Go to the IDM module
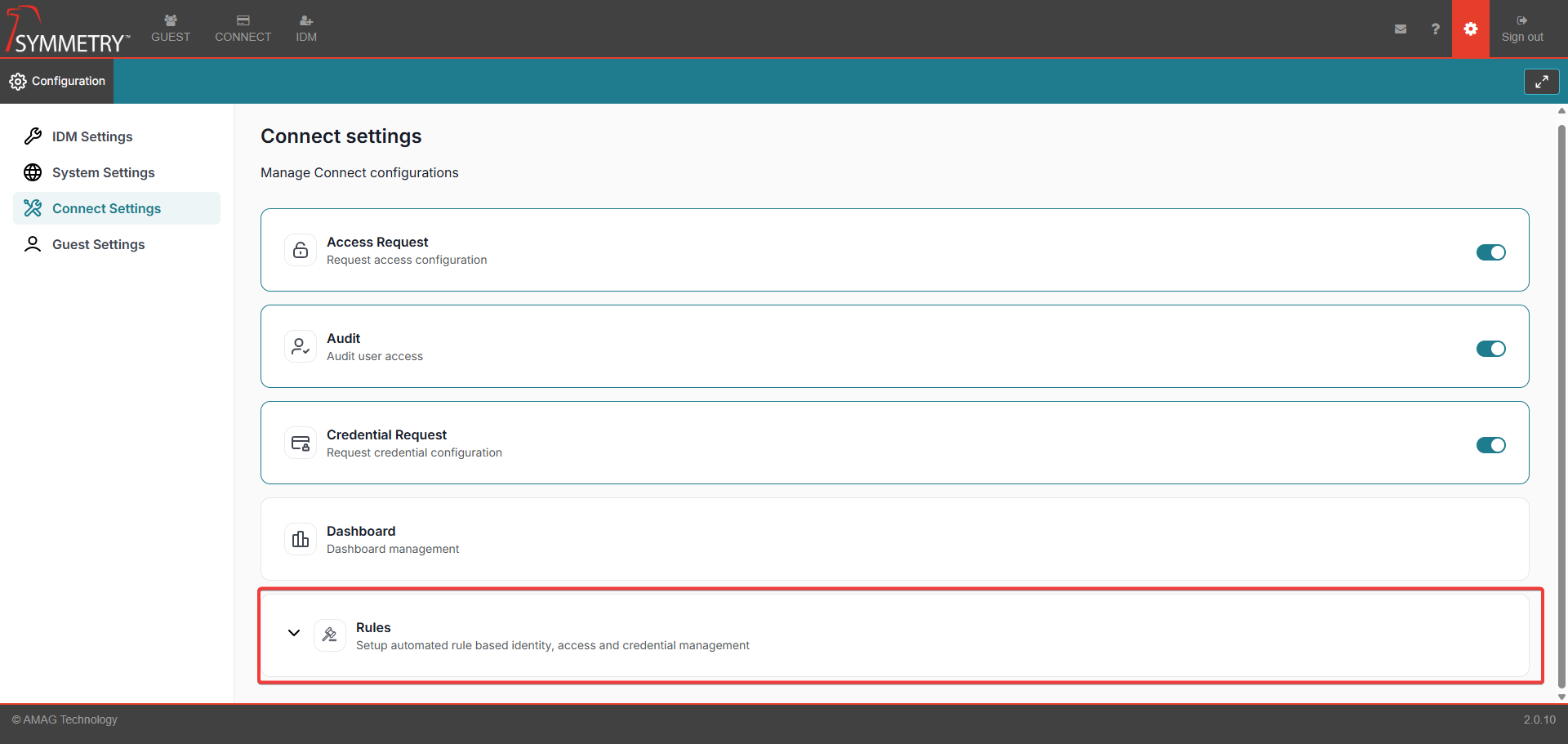The image size is (1568, 744). (x=306, y=29)
